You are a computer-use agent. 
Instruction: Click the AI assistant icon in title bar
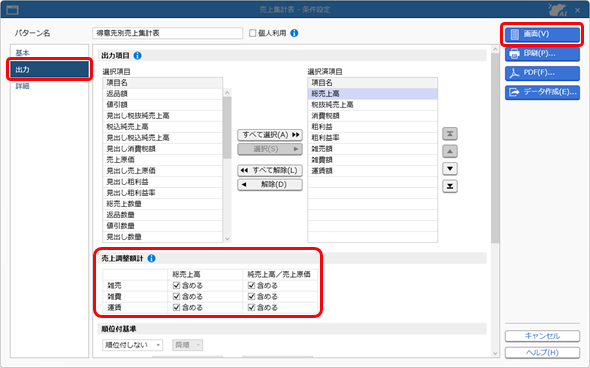[558, 9]
